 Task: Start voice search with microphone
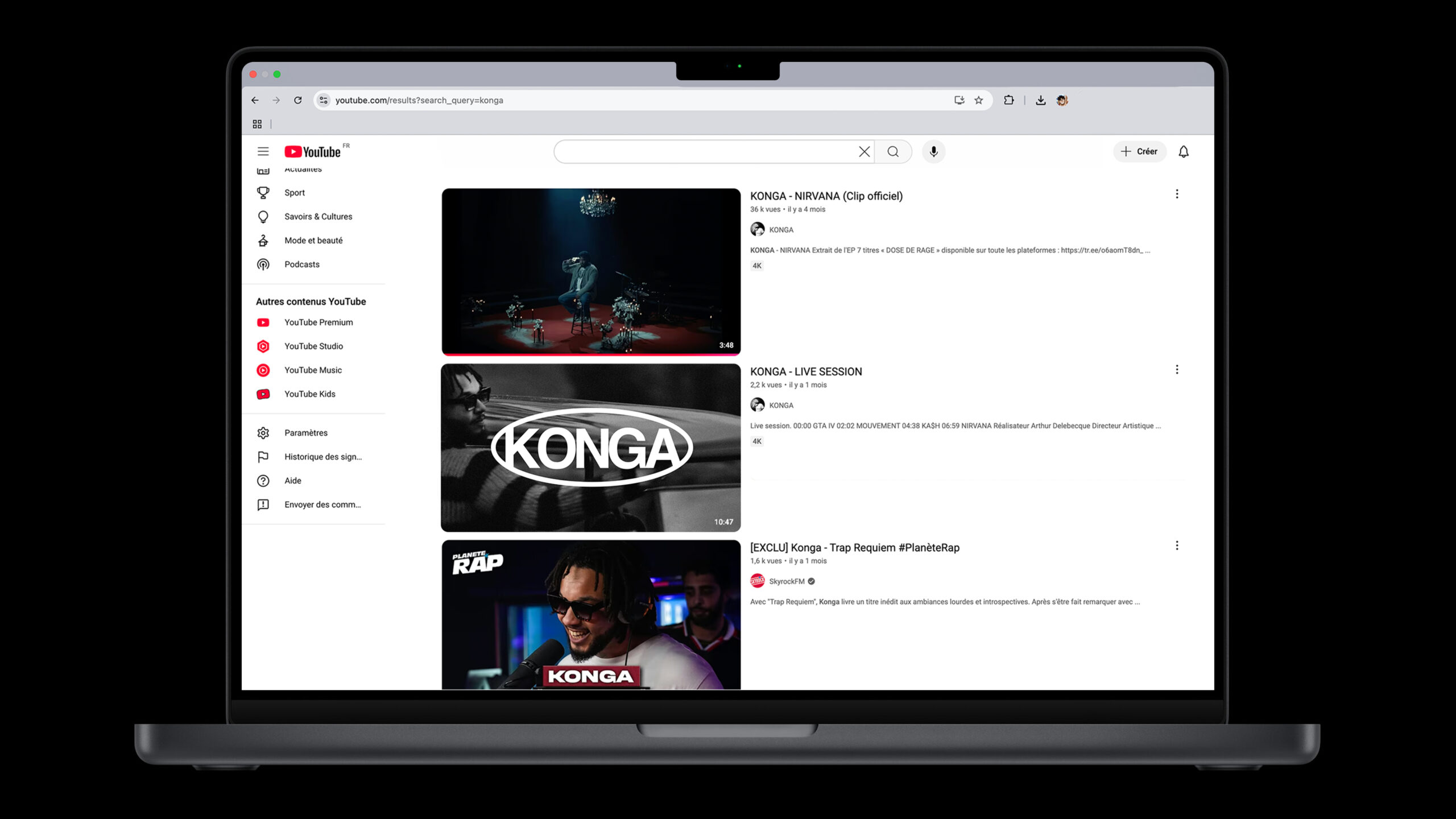pyautogui.click(x=933, y=151)
